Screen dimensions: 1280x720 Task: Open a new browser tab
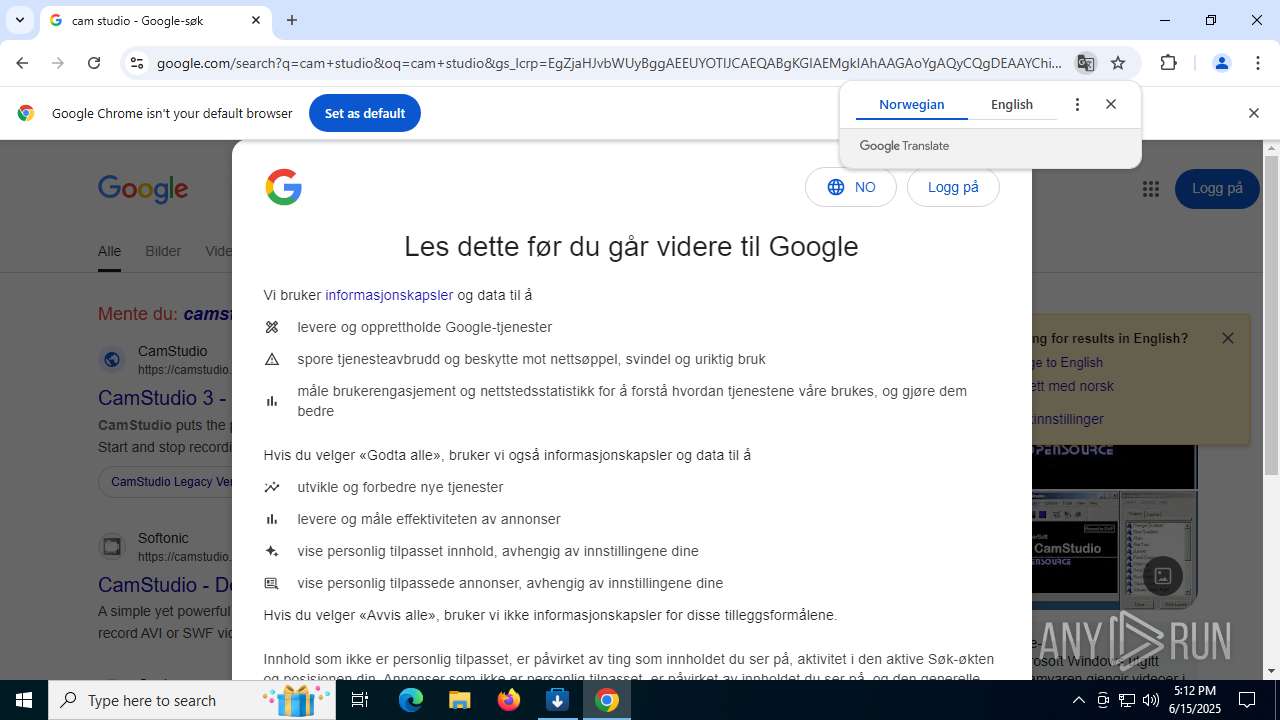(x=292, y=20)
